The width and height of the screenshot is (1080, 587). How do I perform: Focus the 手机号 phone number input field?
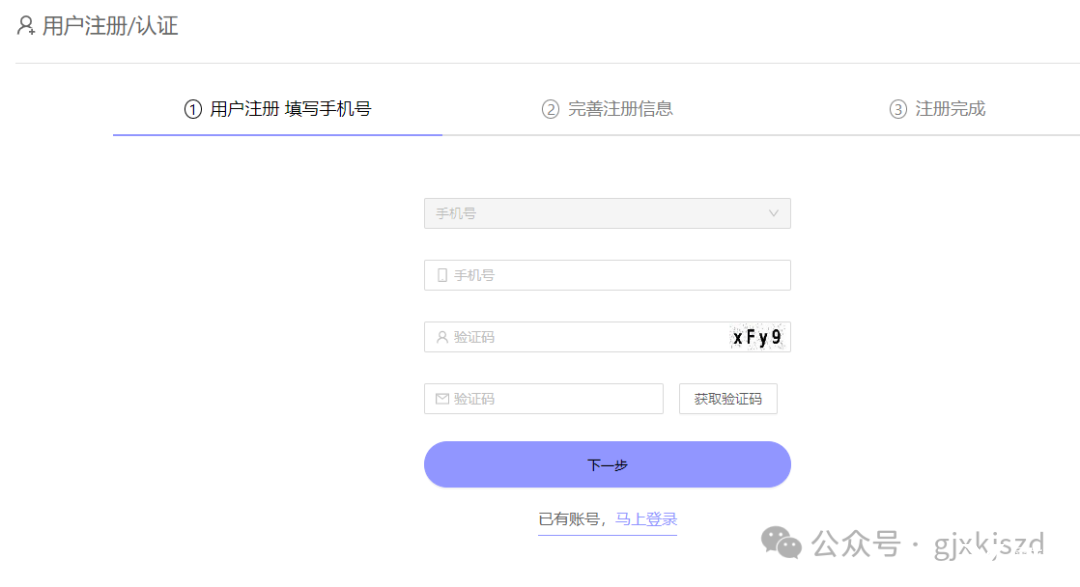(607, 275)
